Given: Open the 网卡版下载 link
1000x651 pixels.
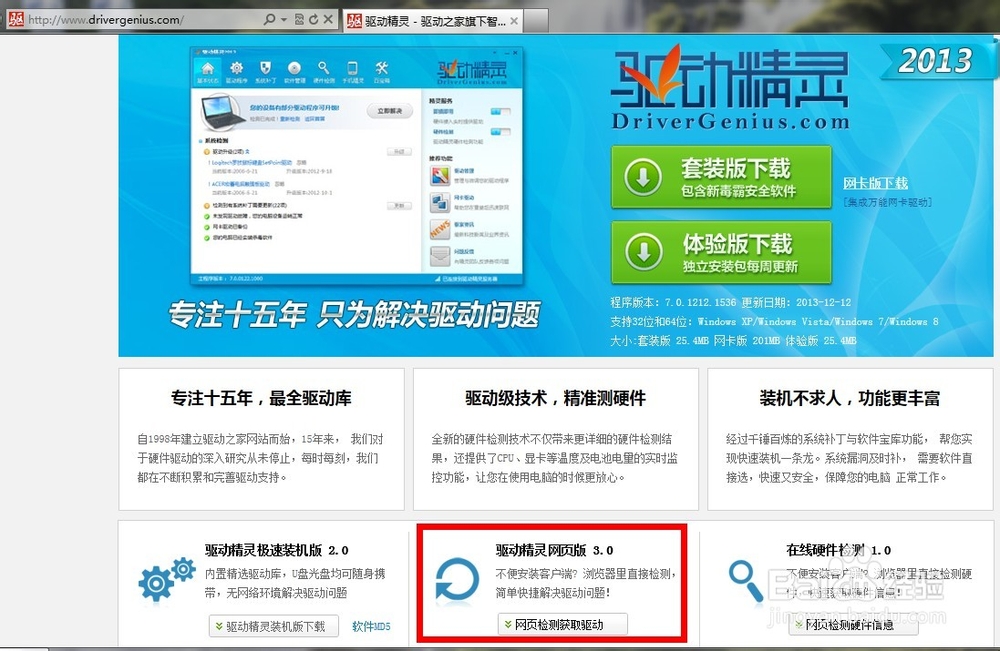Looking at the screenshot, I should pyautogui.click(x=875, y=184).
